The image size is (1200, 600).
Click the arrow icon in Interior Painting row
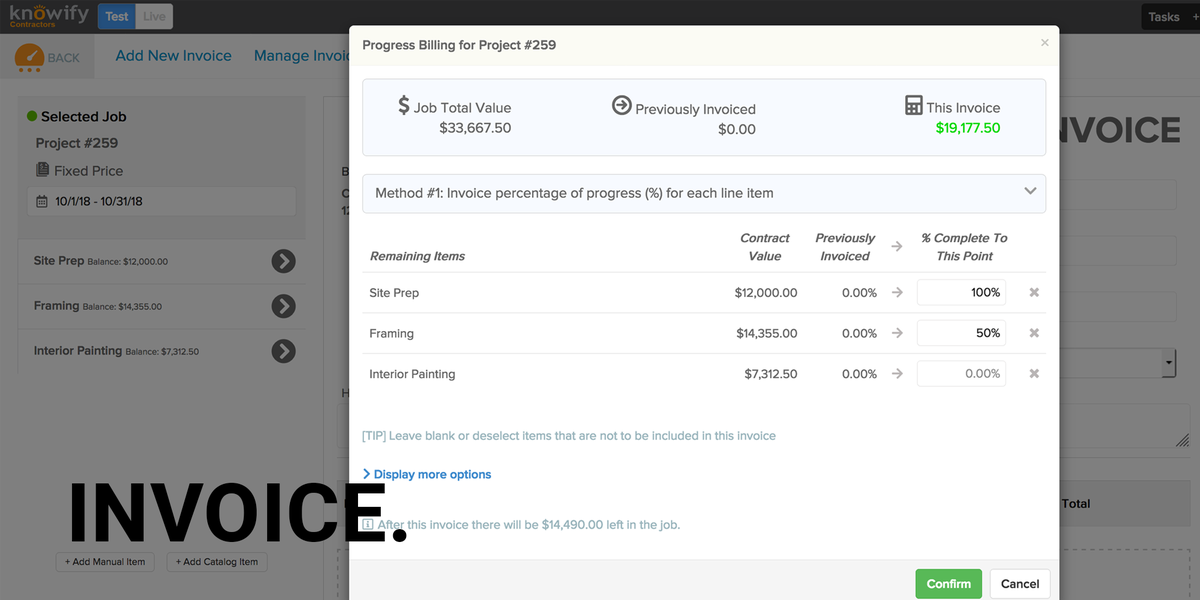pyautogui.click(x=897, y=374)
